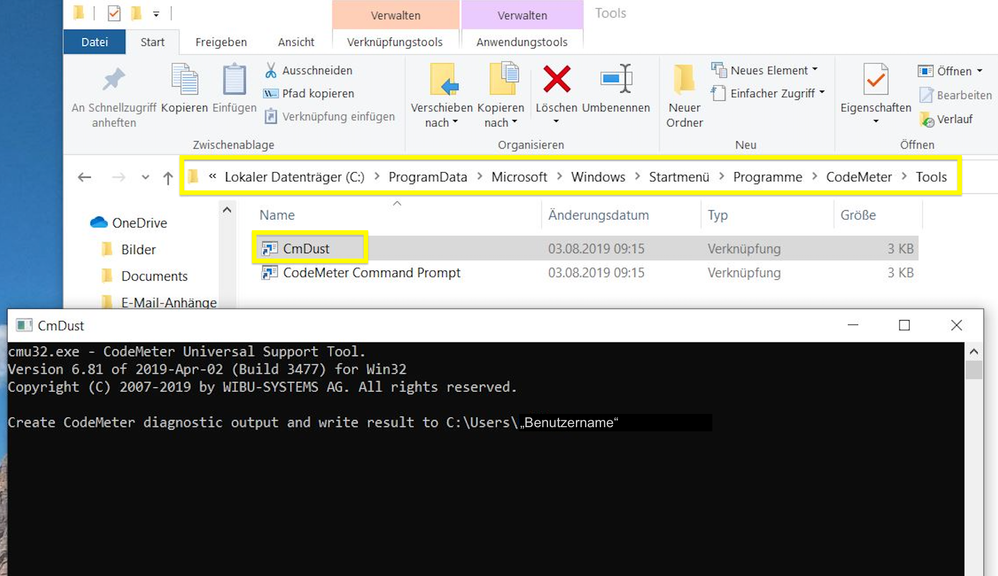Screen dimensions: 998x576
Task: Open Verschieben nach dropdown
Action: click(x=442, y=115)
